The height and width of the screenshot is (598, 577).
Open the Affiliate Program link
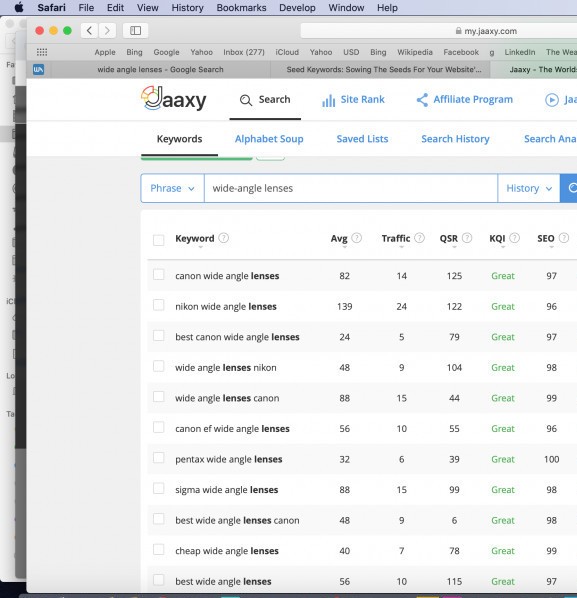pyautogui.click(x=473, y=100)
